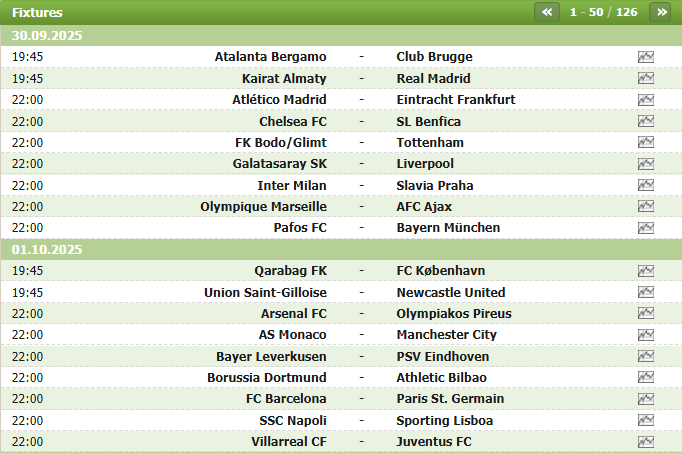Open chart icon for Pafos FC match
682x453 pixels.
[x=646, y=228]
